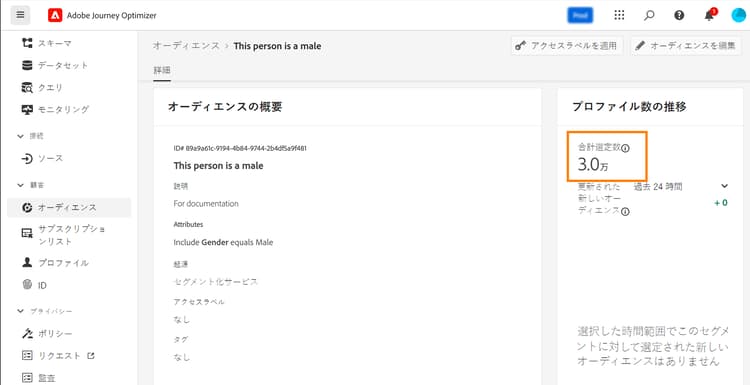Open the apps grid switcher
This screenshot has width=750, height=385.
pos(619,15)
